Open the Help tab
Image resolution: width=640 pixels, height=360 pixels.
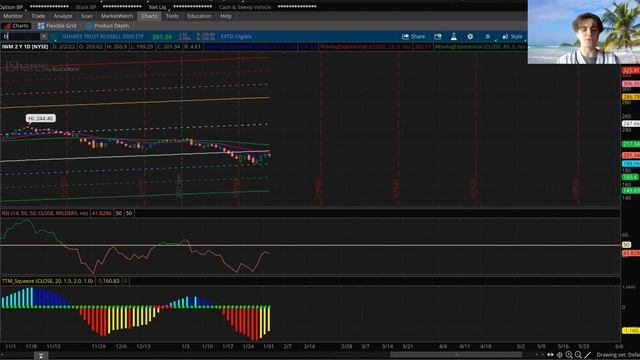point(226,16)
